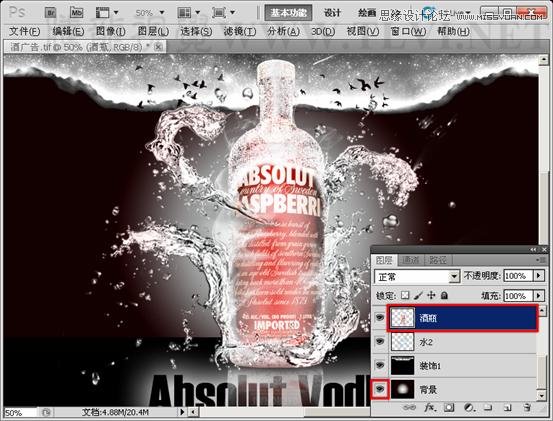Hide the 装饰1 layer

click(379, 365)
